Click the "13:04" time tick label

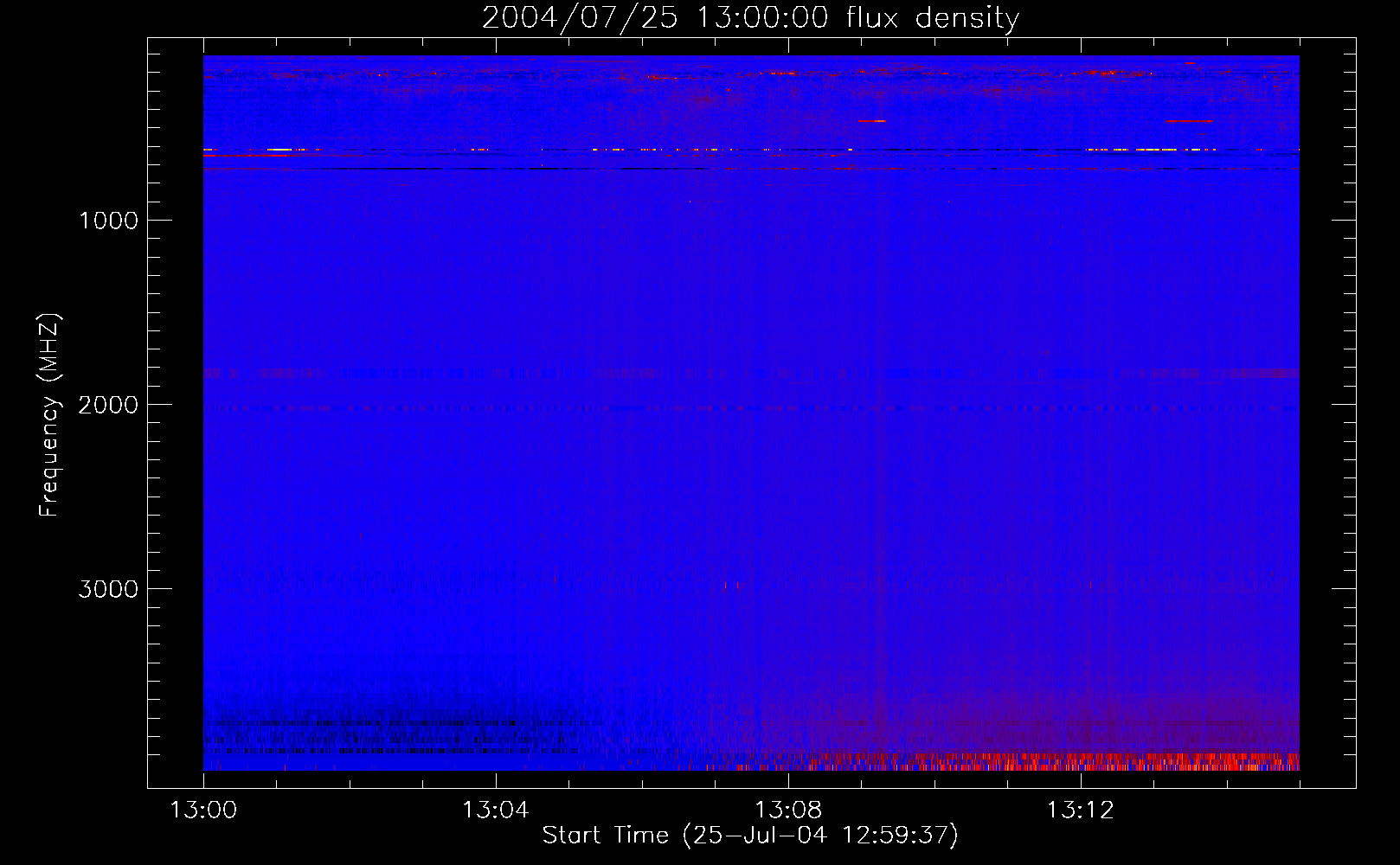[x=496, y=811]
